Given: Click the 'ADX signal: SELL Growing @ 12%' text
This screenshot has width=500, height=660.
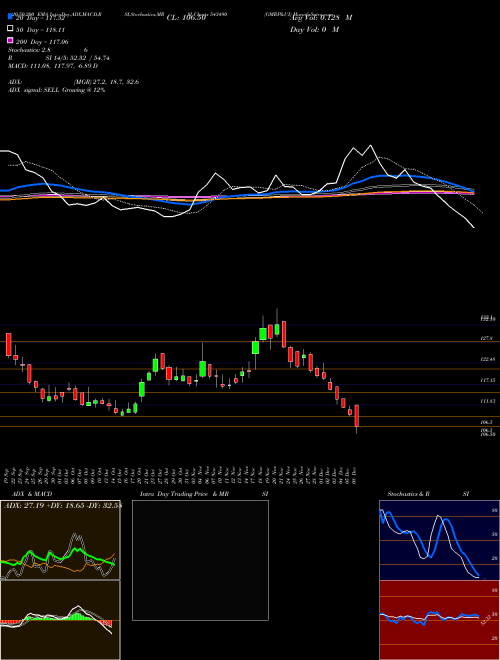Looking at the screenshot, I should [57, 90].
